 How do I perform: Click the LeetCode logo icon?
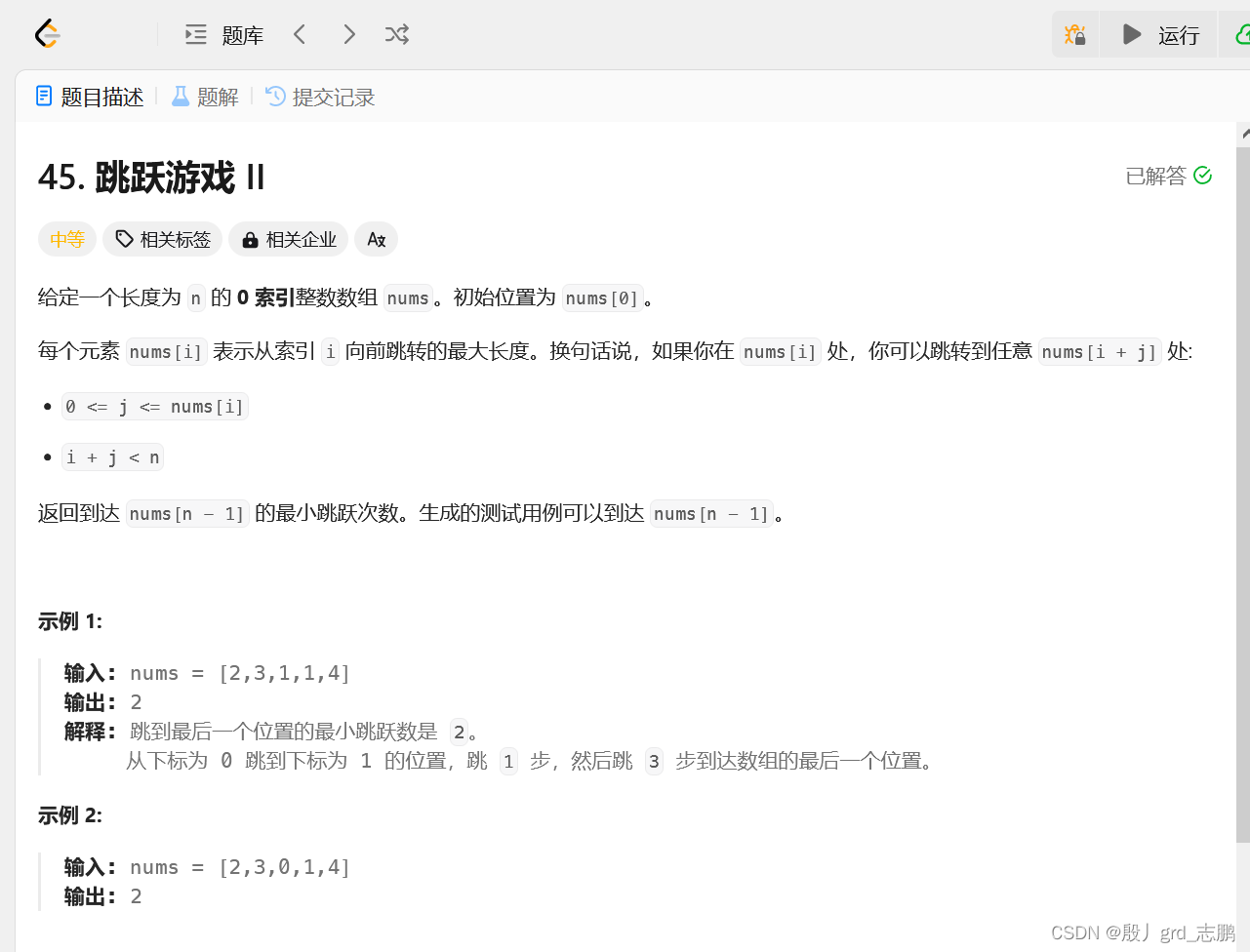[x=48, y=34]
